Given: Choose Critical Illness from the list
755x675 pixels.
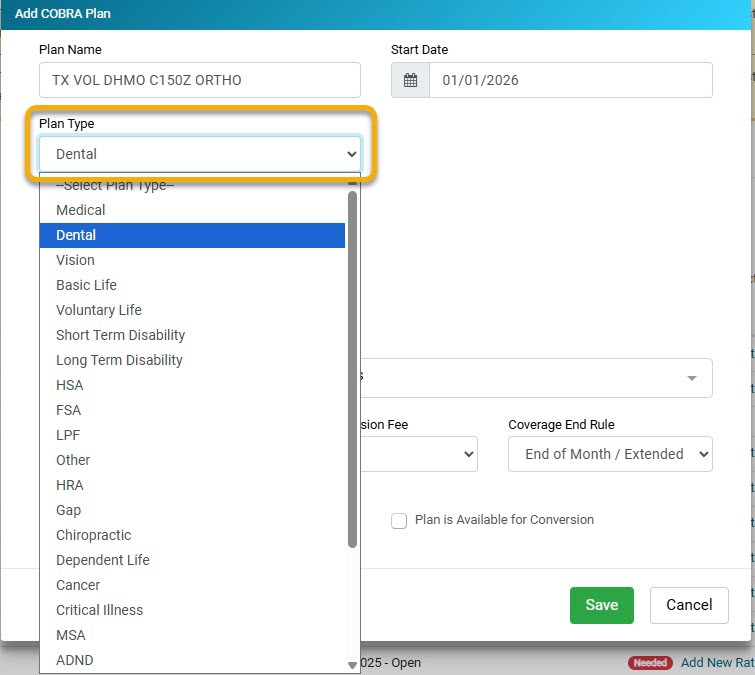Looking at the screenshot, I should [100, 610].
